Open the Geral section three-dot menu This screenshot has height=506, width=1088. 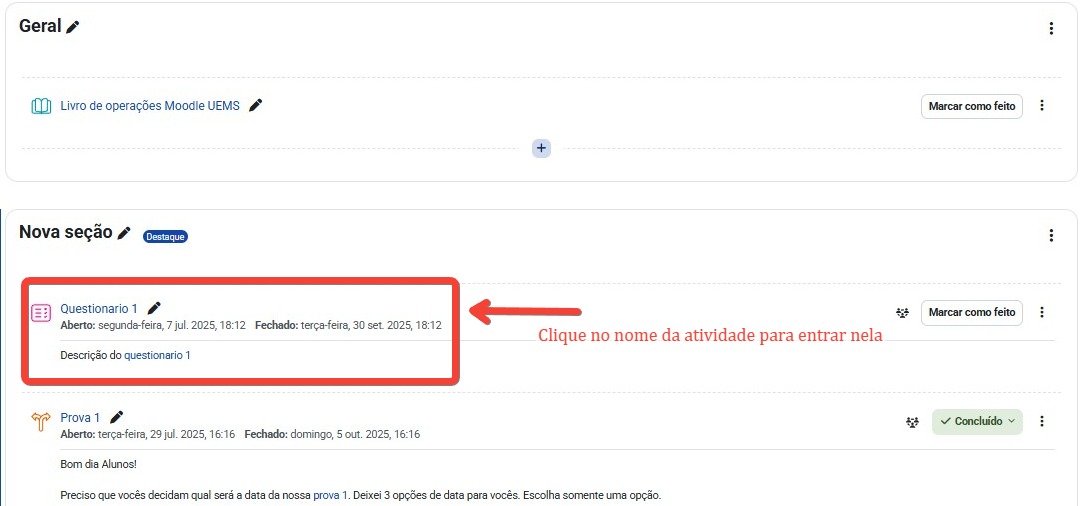coord(1051,28)
